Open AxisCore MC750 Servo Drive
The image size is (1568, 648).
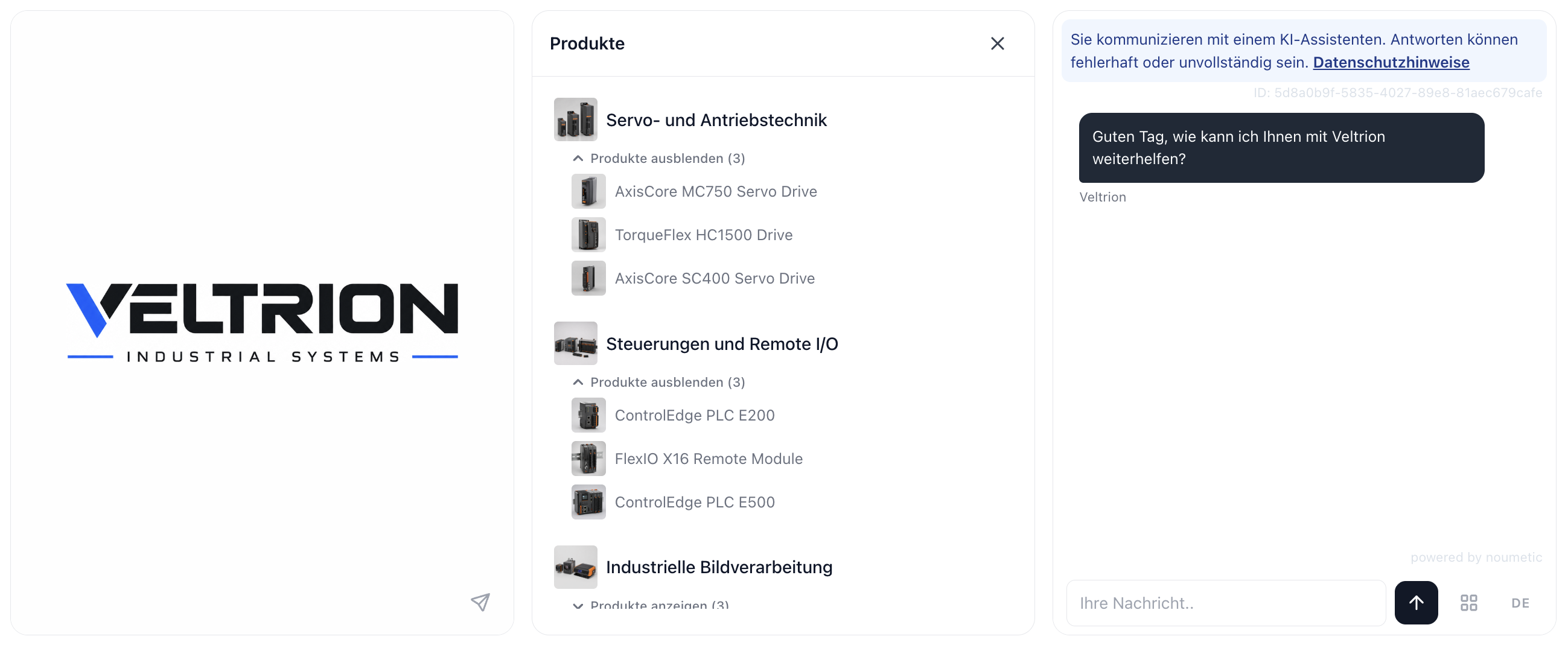tap(715, 191)
